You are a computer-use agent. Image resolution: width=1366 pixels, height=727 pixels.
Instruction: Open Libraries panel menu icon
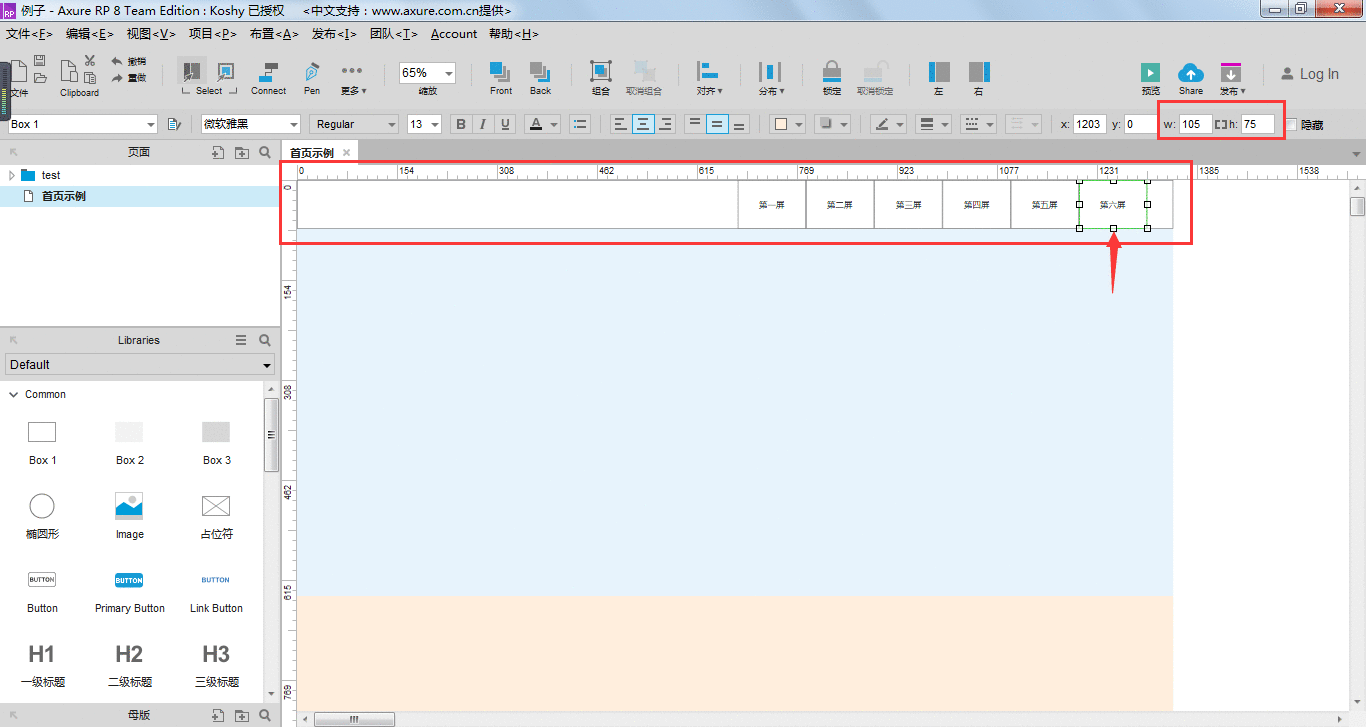[241, 340]
